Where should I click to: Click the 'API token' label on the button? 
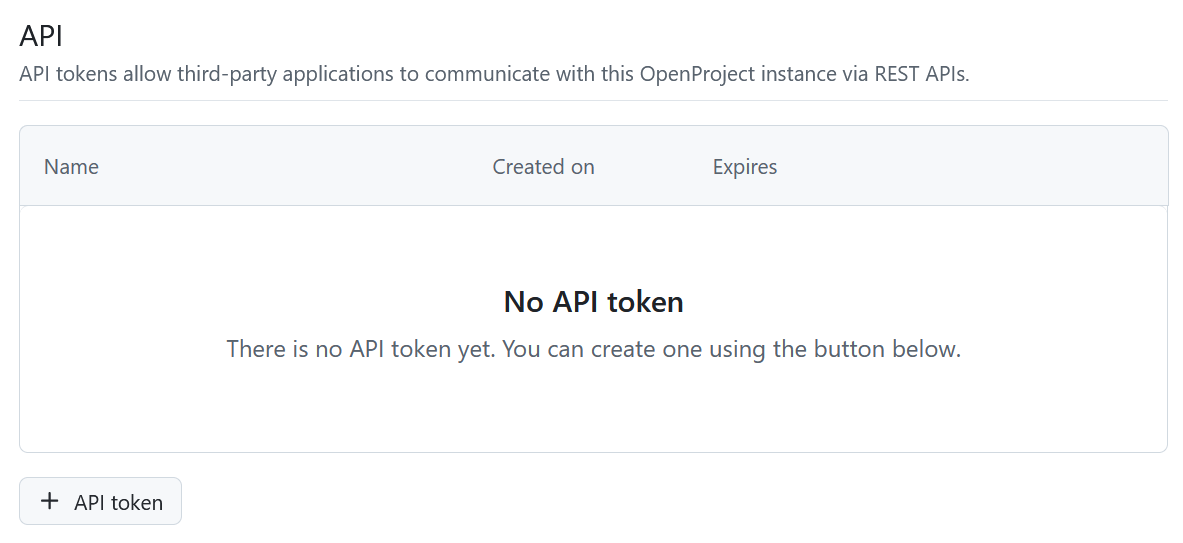(118, 502)
